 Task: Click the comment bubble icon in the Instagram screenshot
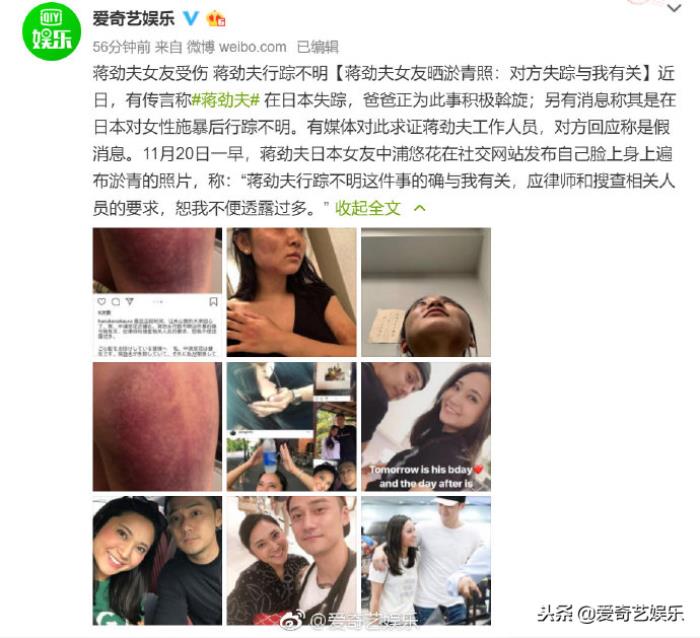[x=116, y=302]
